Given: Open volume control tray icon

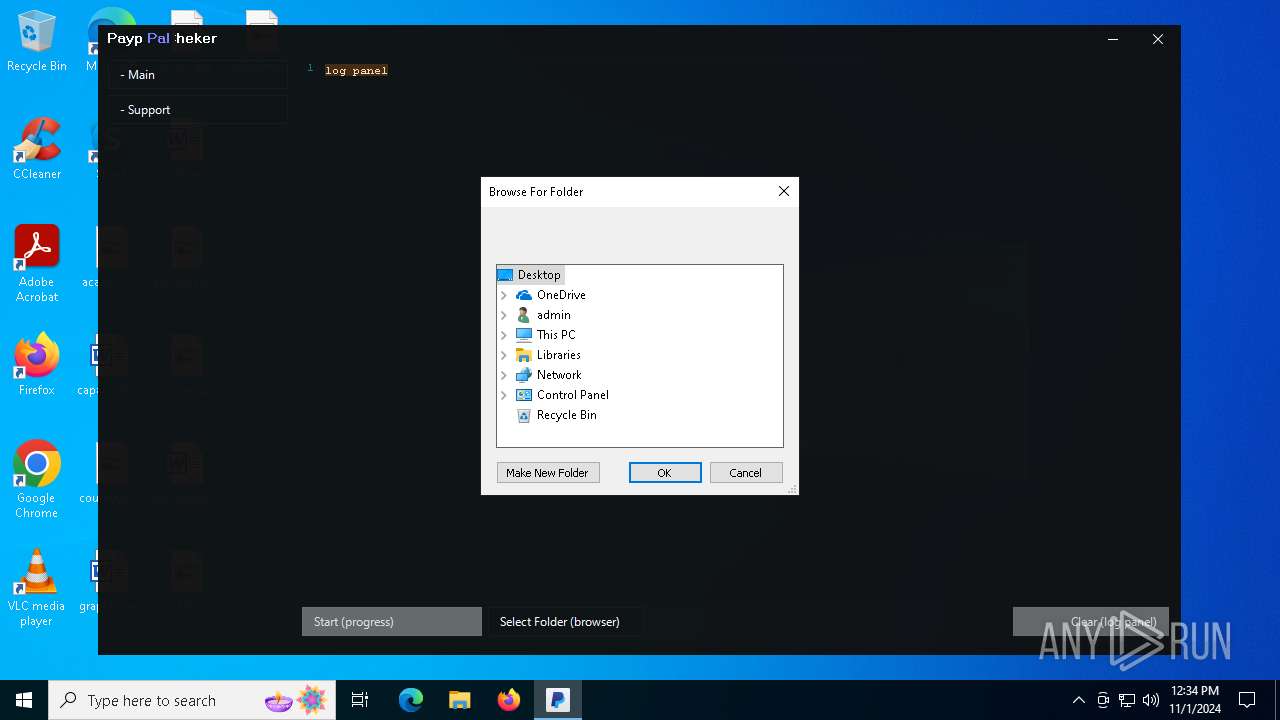Looking at the screenshot, I should (x=1151, y=700).
